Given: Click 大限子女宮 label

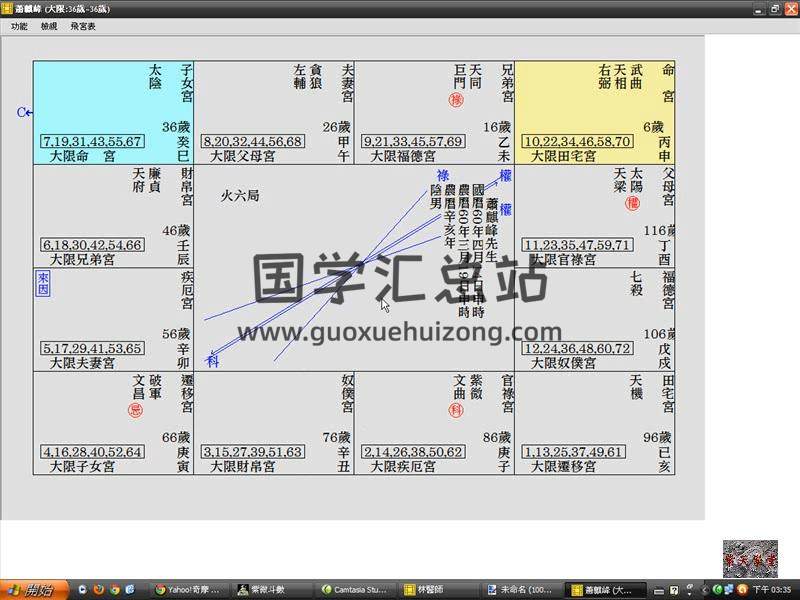Looking at the screenshot, I should tap(82, 467).
